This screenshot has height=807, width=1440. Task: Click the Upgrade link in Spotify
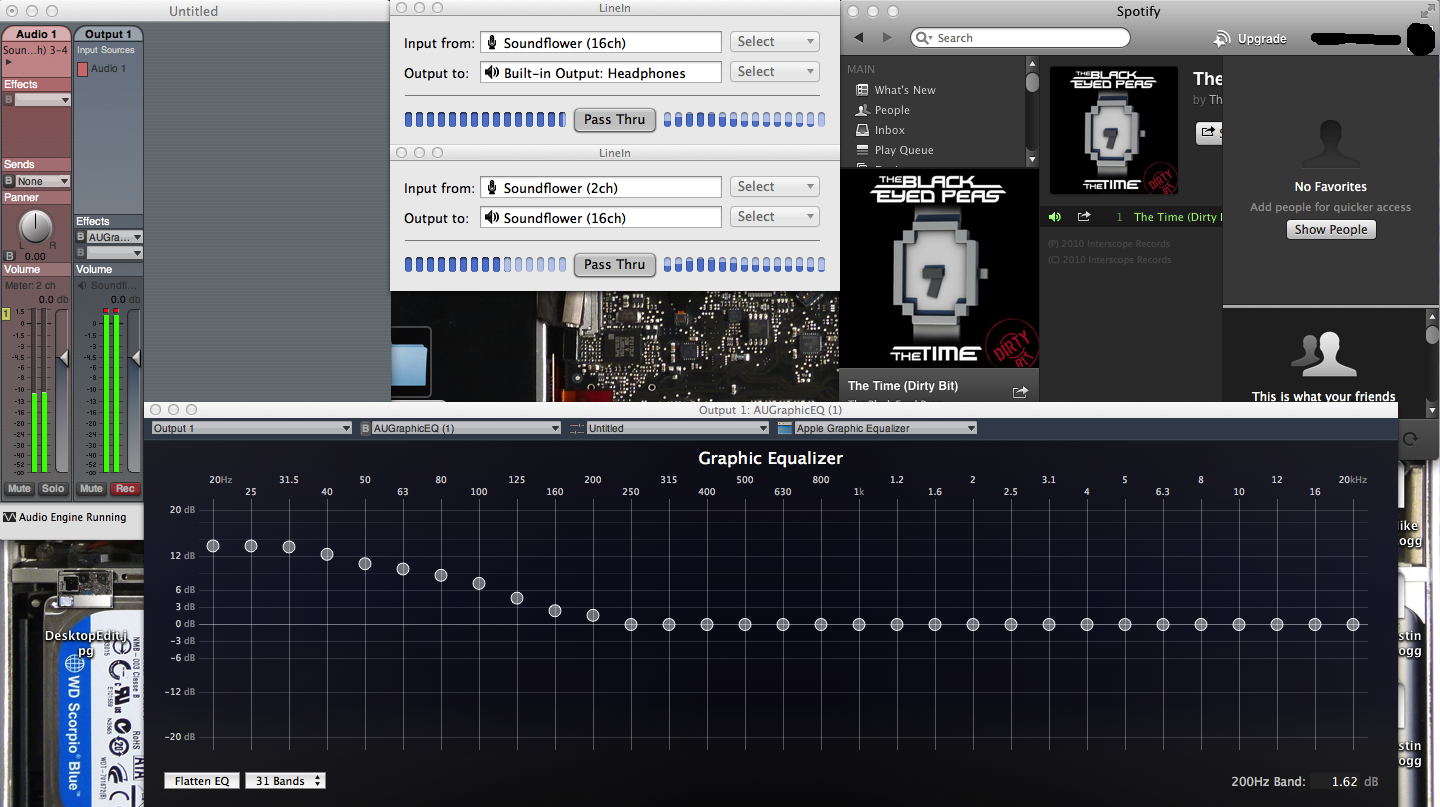(x=1262, y=39)
